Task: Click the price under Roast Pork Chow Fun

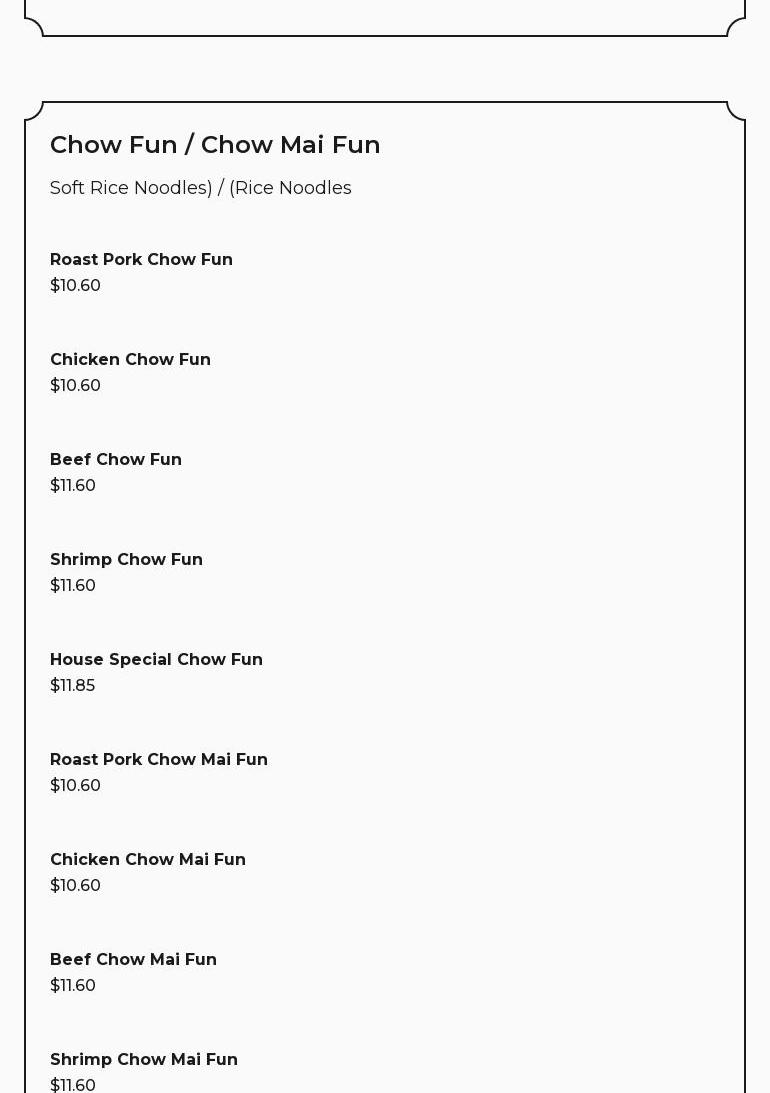Action: [75, 285]
